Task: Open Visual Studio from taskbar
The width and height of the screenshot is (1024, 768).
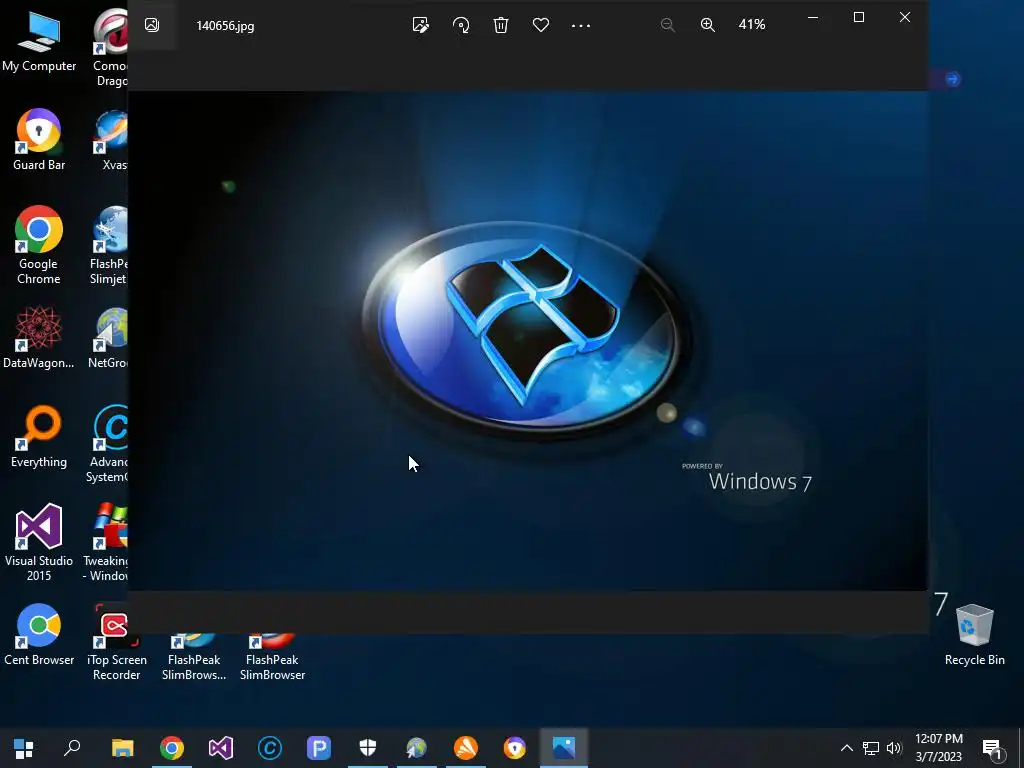Action: (221, 748)
